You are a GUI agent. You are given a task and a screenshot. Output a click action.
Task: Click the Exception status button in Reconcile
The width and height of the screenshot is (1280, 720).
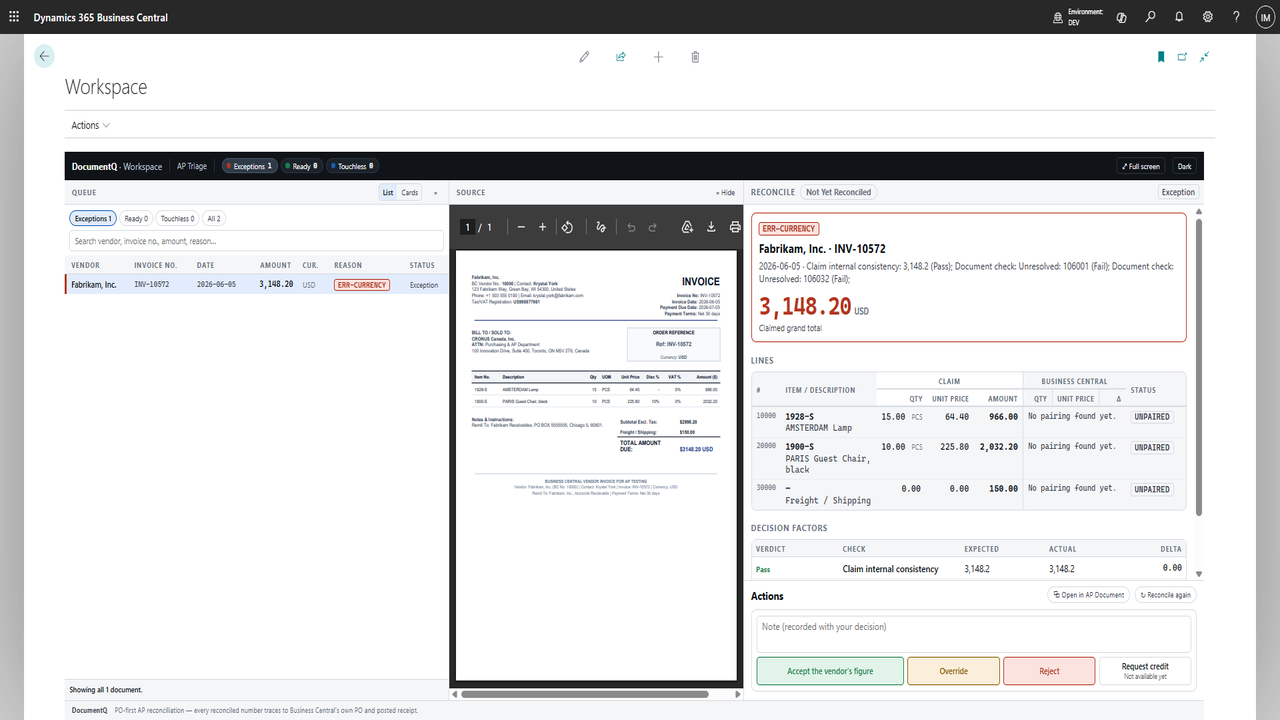(1178, 192)
